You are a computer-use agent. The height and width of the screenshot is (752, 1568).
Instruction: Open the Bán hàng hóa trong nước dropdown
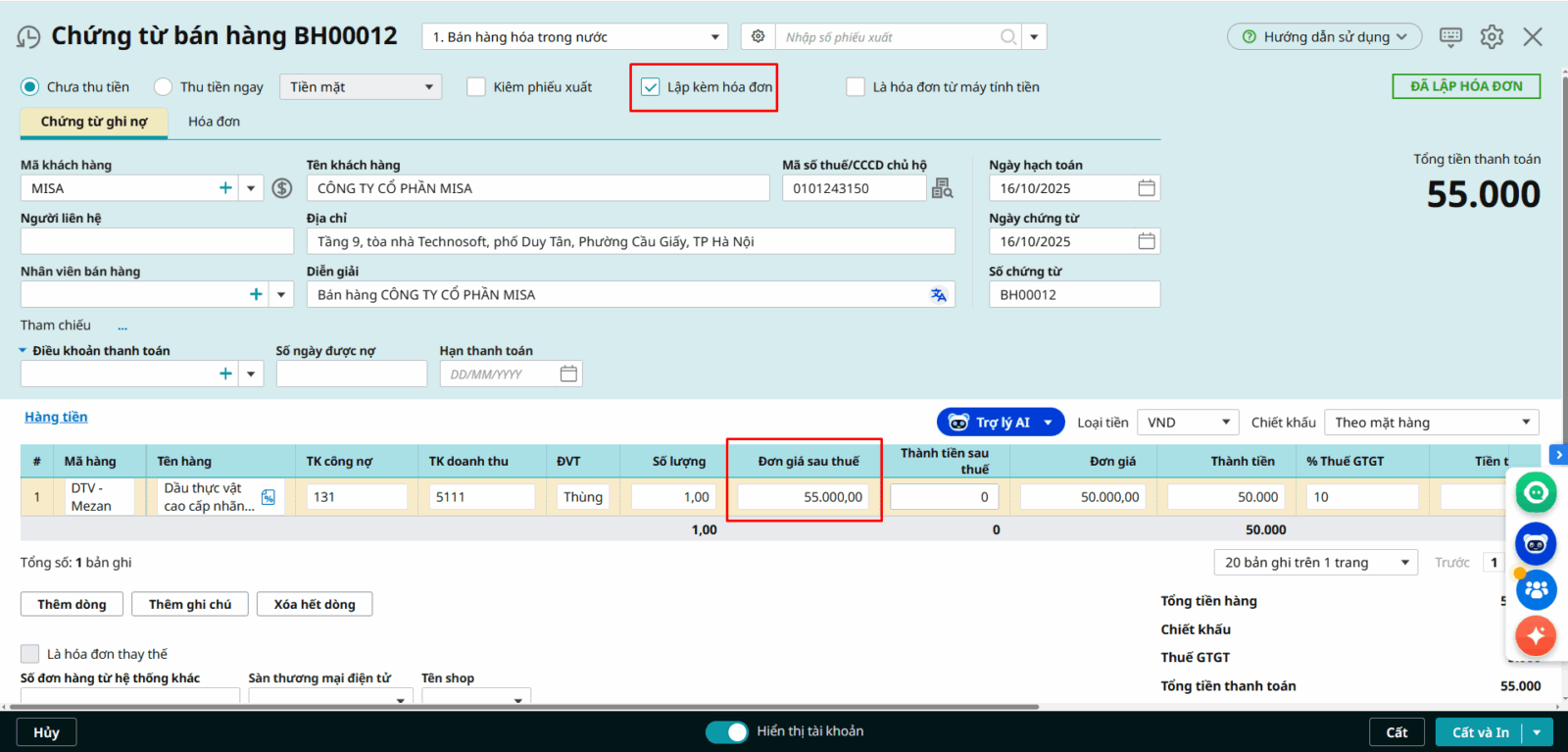click(575, 37)
